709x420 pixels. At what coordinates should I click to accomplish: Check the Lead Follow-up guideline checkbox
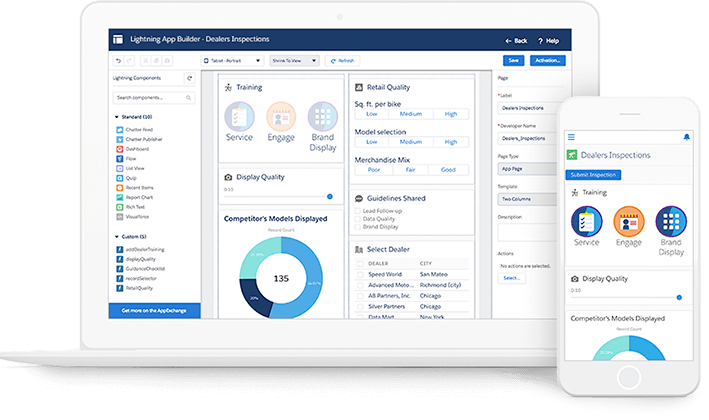tap(358, 211)
